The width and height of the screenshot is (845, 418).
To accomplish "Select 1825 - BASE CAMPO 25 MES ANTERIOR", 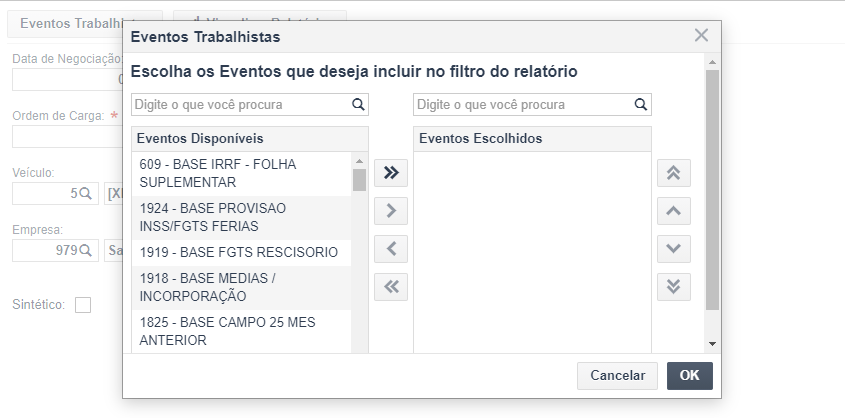I will pos(241,332).
